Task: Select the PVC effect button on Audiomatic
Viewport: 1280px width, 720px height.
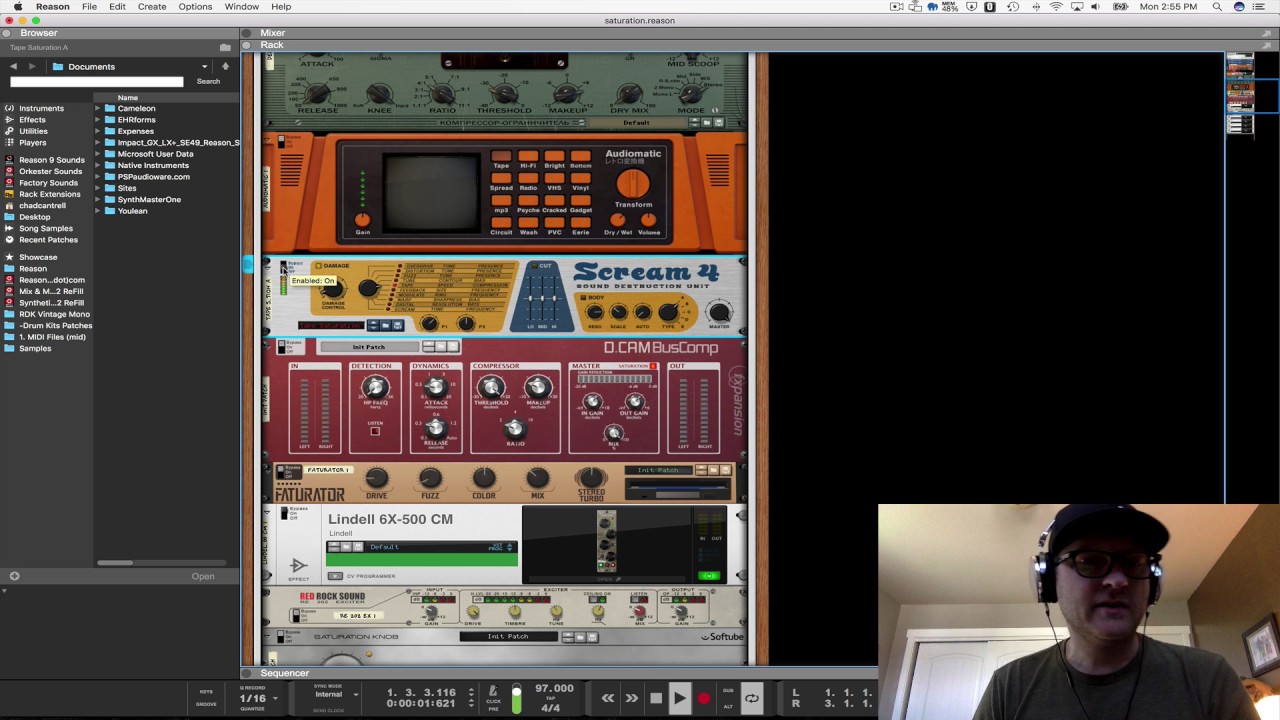Action: pos(554,223)
